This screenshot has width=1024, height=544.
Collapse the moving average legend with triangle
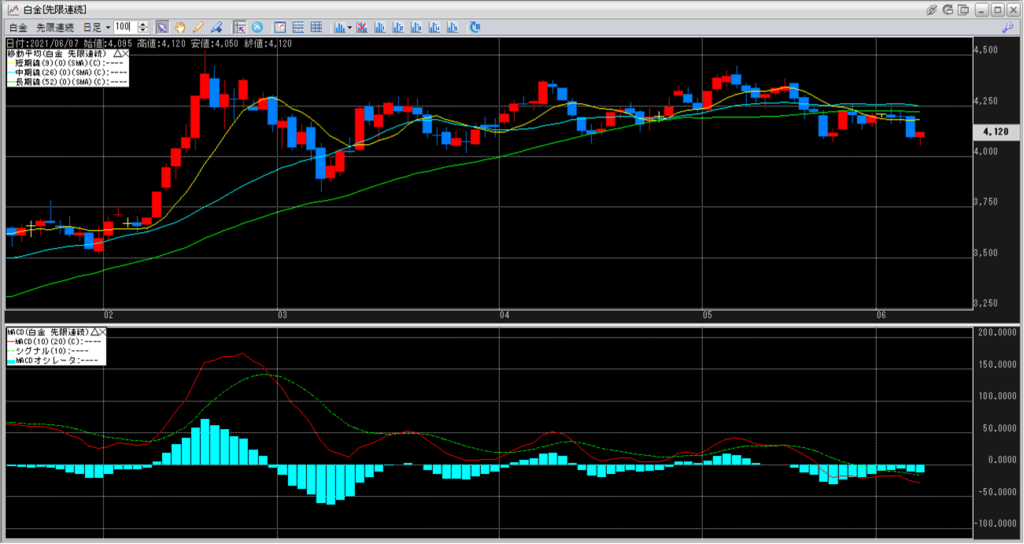118,53
